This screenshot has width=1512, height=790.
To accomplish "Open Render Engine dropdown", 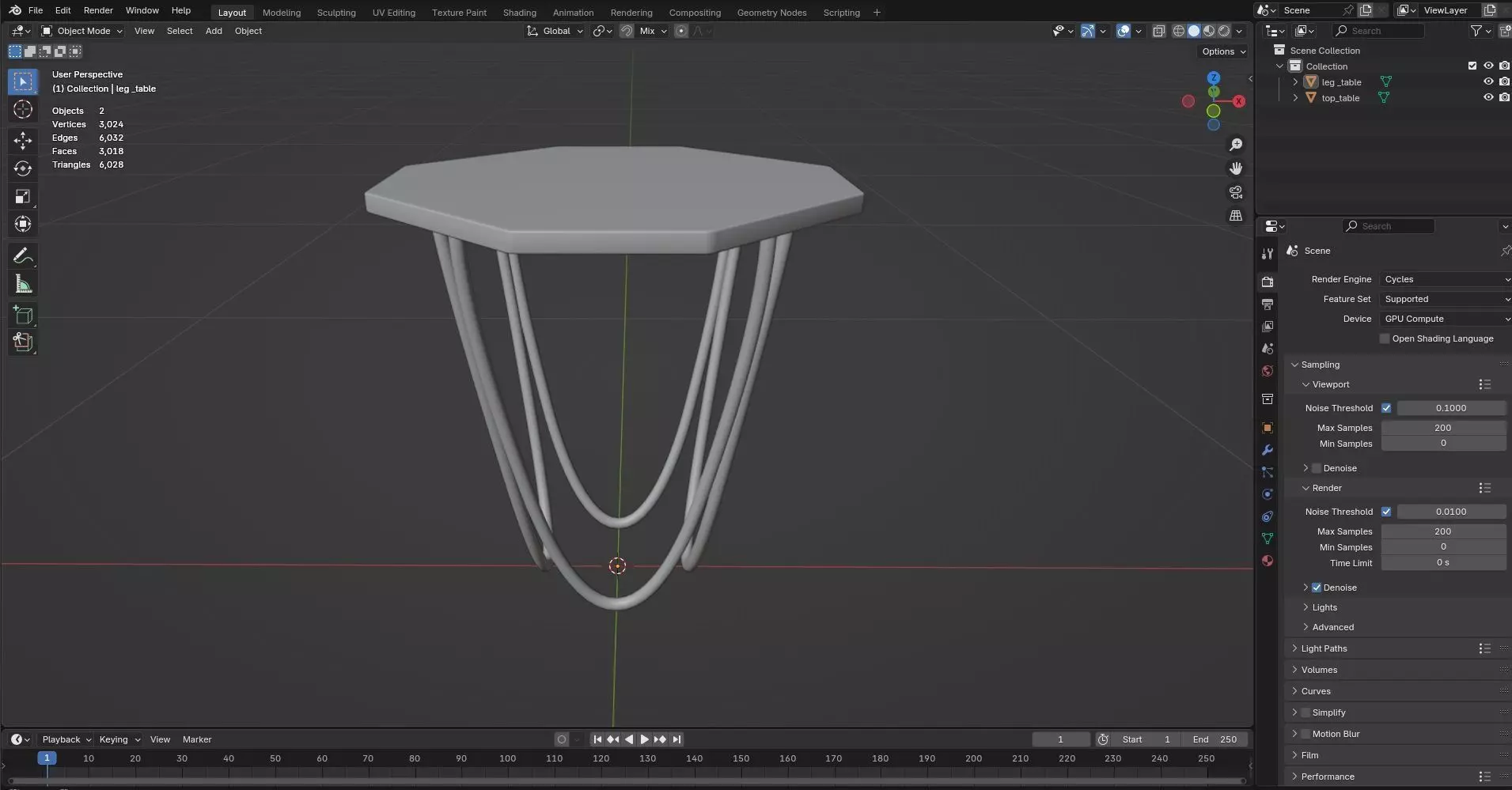I will tap(1445, 279).
